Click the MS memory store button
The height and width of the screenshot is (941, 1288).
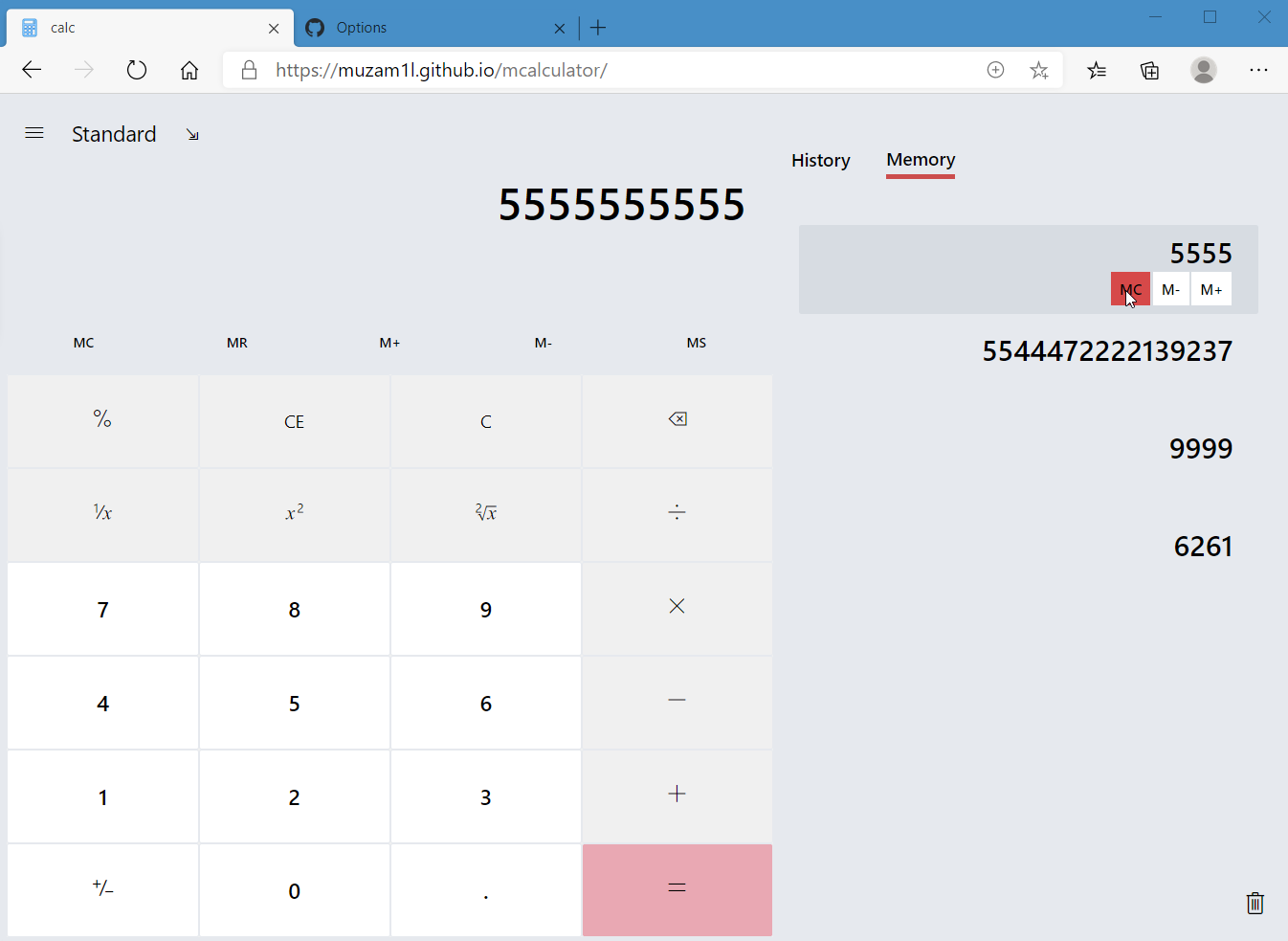tap(696, 343)
